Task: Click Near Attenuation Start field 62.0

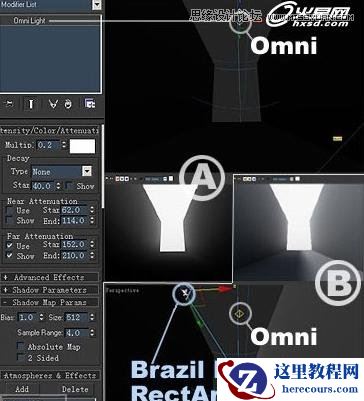Action: pos(74,210)
